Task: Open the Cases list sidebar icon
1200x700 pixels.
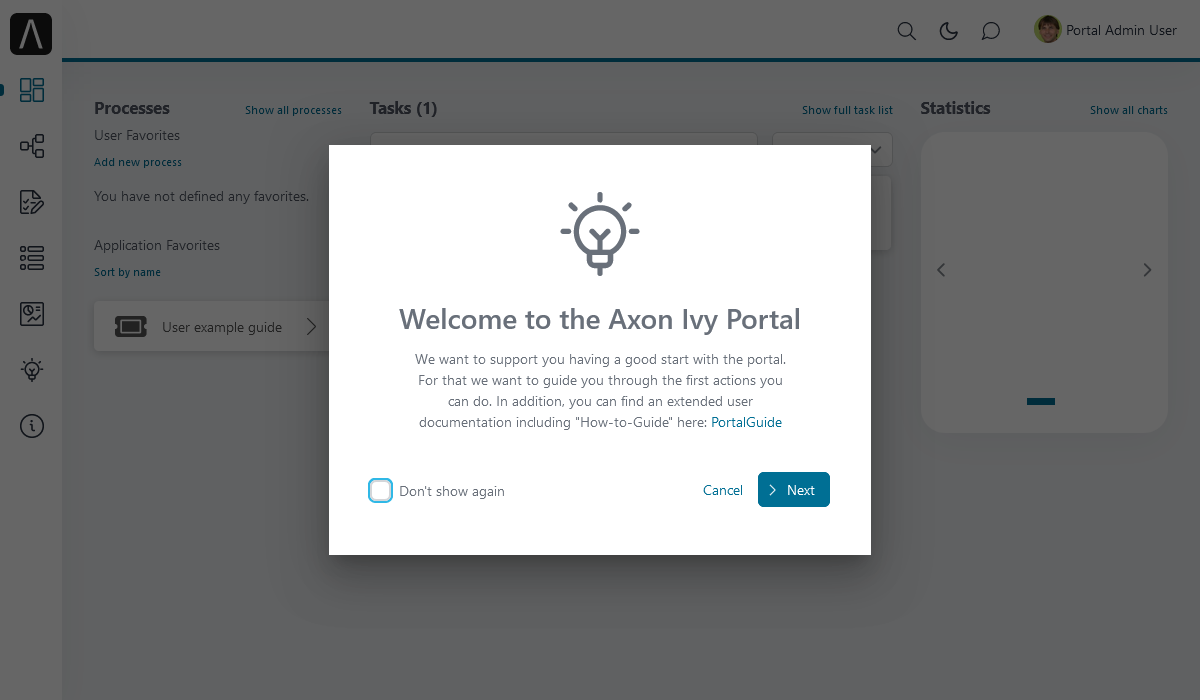Action: pos(32,258)
